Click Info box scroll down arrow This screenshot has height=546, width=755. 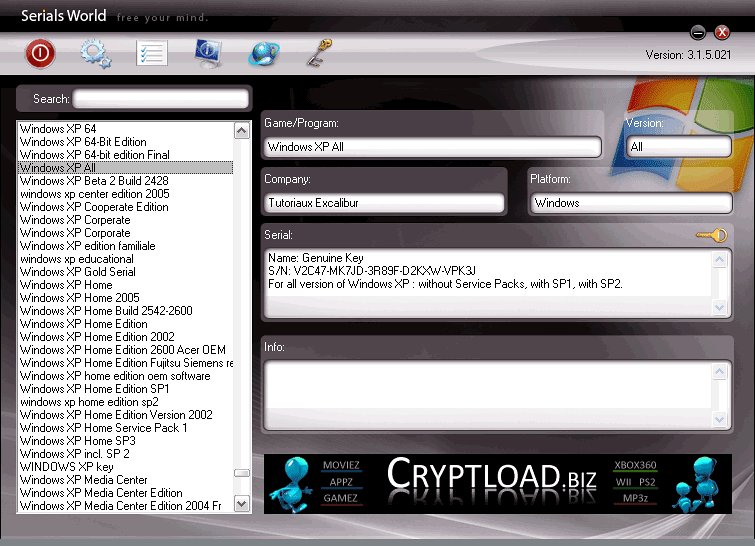coord(719,419)
